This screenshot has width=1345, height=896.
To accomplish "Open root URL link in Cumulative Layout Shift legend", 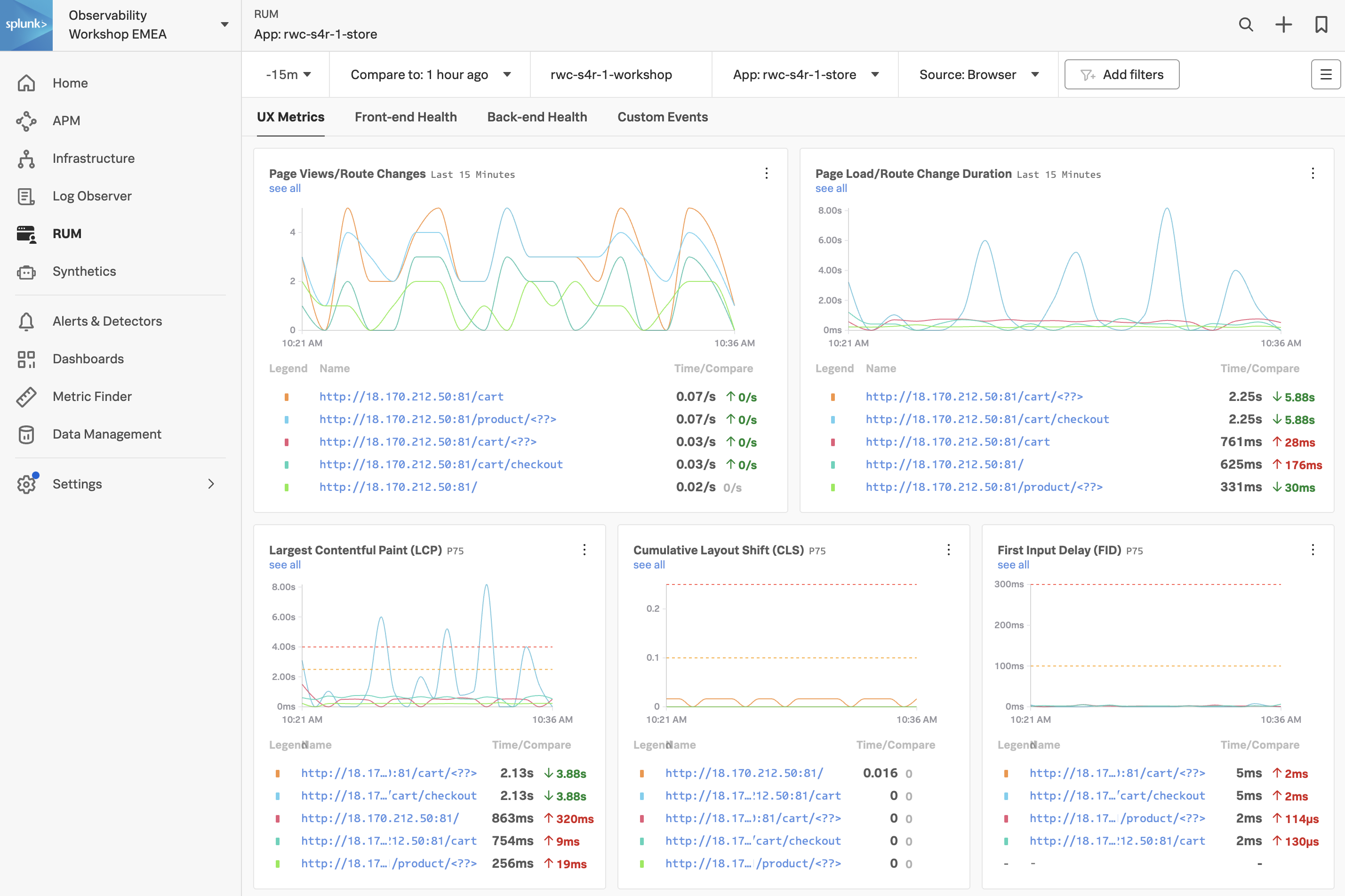I will pos(744,773).
